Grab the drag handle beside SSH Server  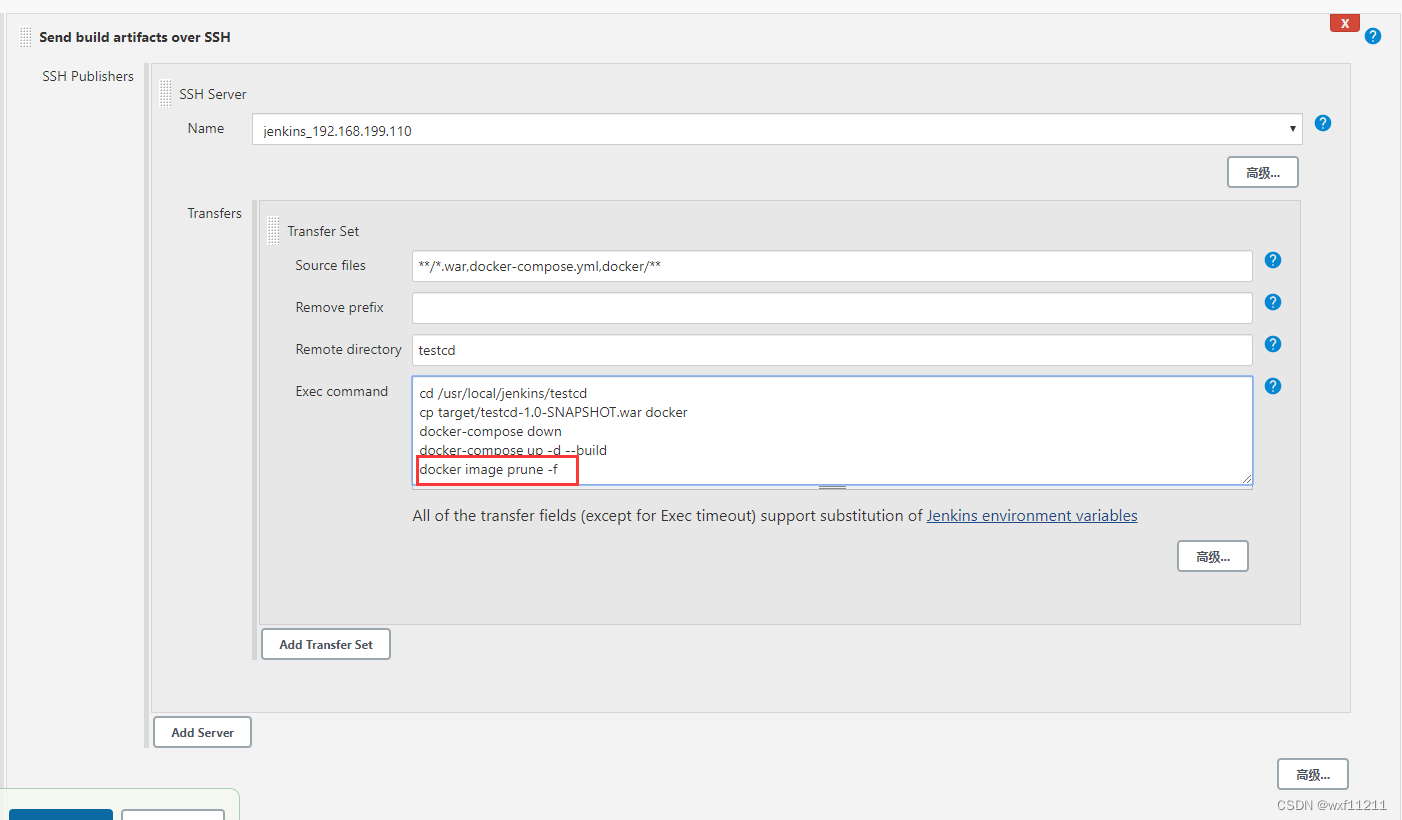coord(165,94)
